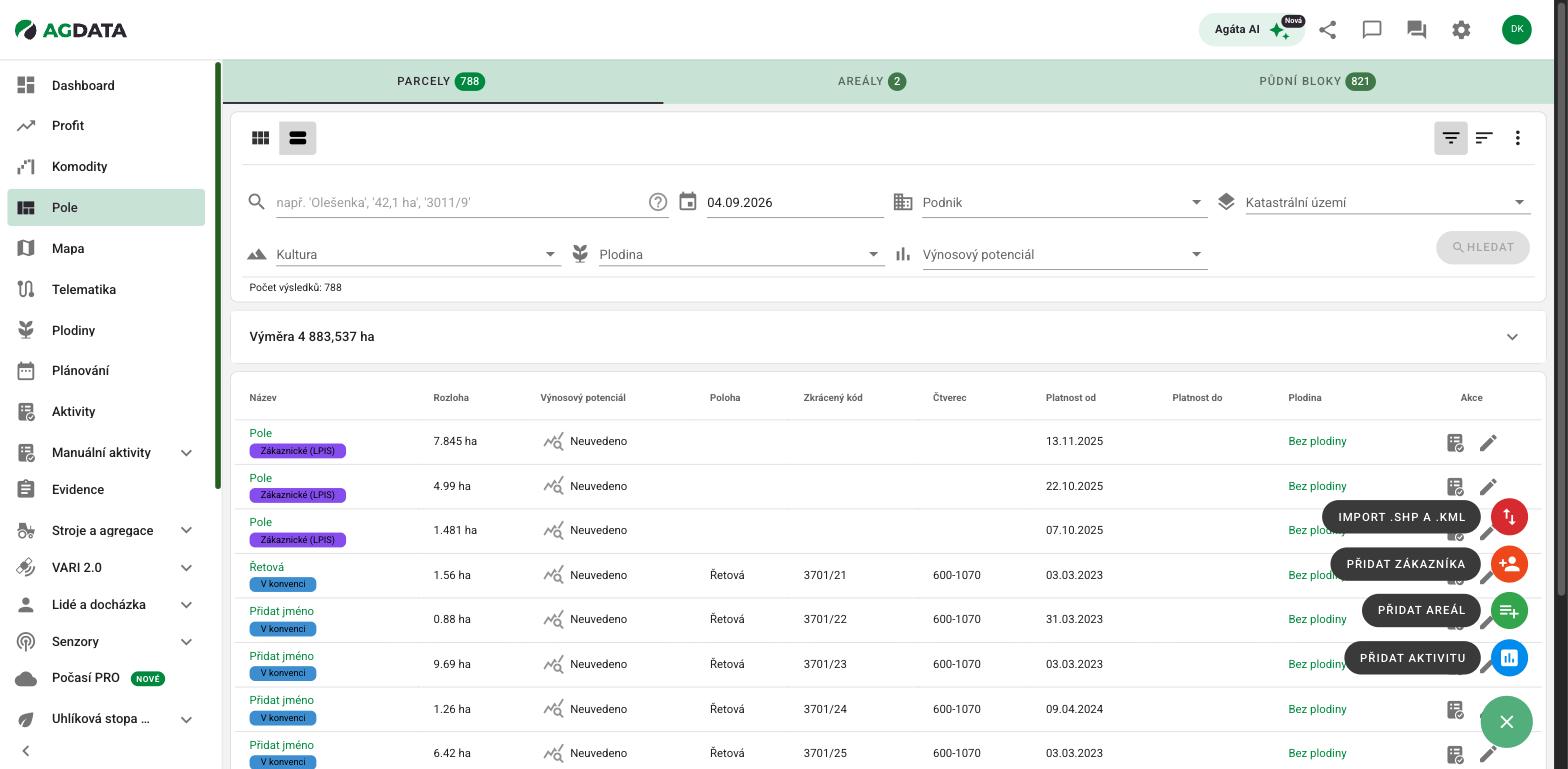
Task: Open the Řetová parcel link
Action: [x=267, y=567]
